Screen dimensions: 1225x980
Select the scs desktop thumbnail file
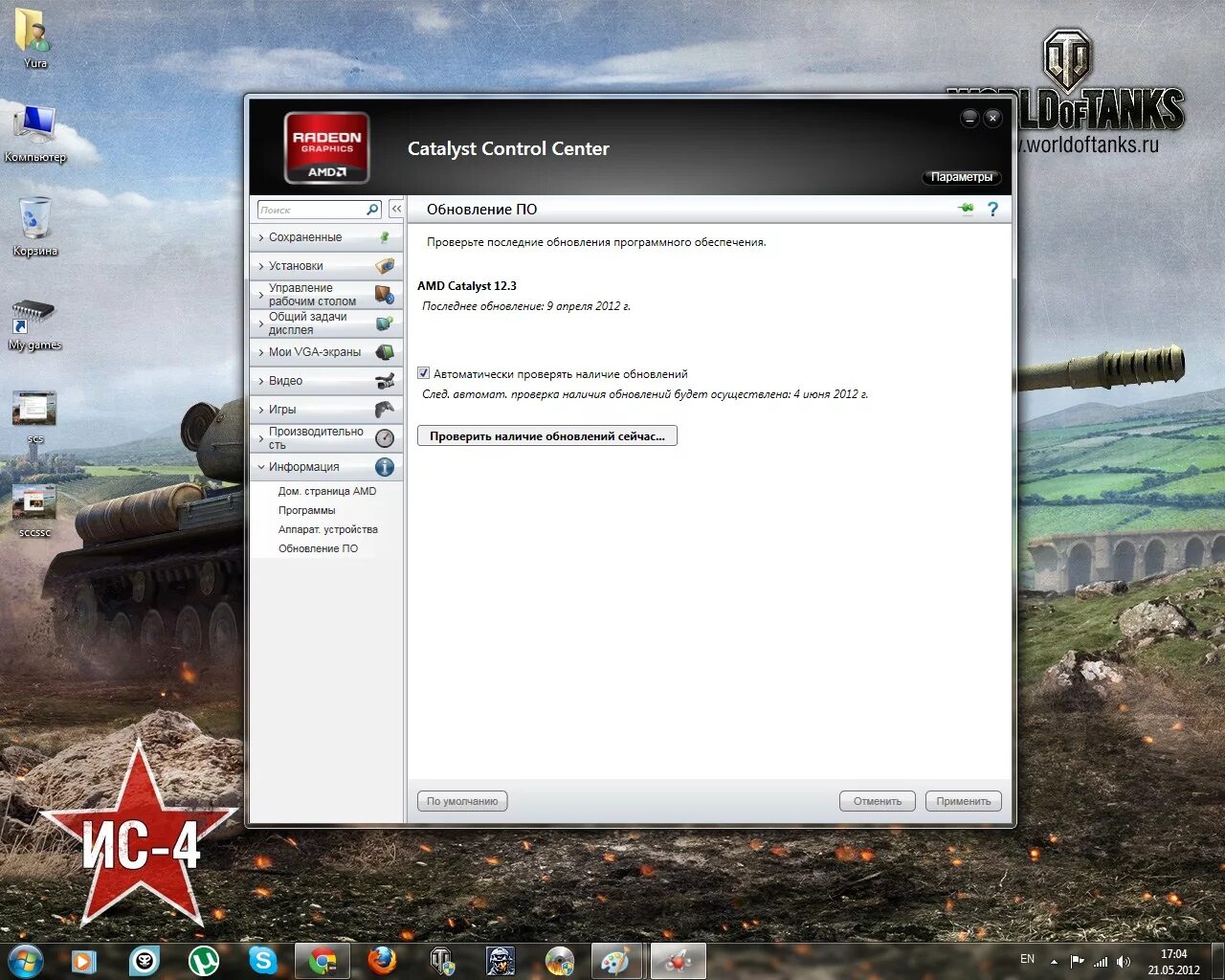tap(34, 416)
